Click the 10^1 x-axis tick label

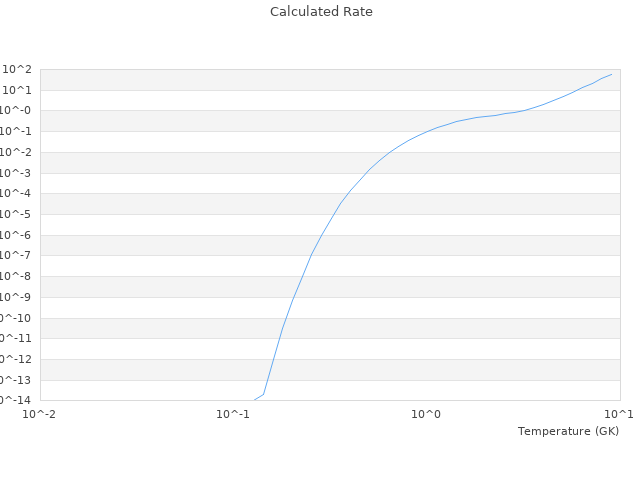[619, 414]
